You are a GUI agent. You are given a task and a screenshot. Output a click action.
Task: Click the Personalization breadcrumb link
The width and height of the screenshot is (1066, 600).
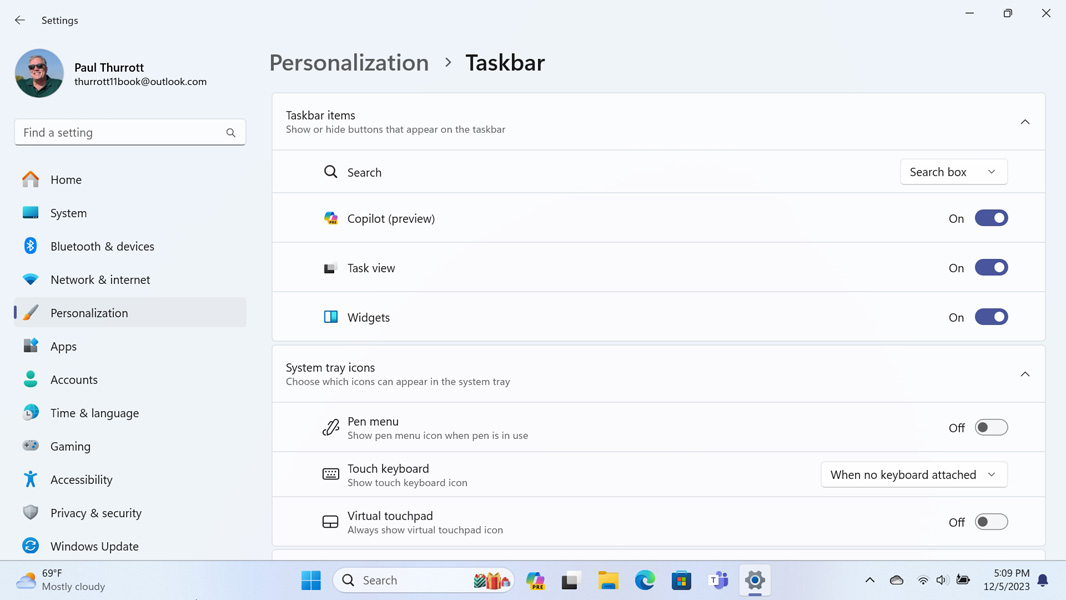pyautogui.click(x=349, y=63)
